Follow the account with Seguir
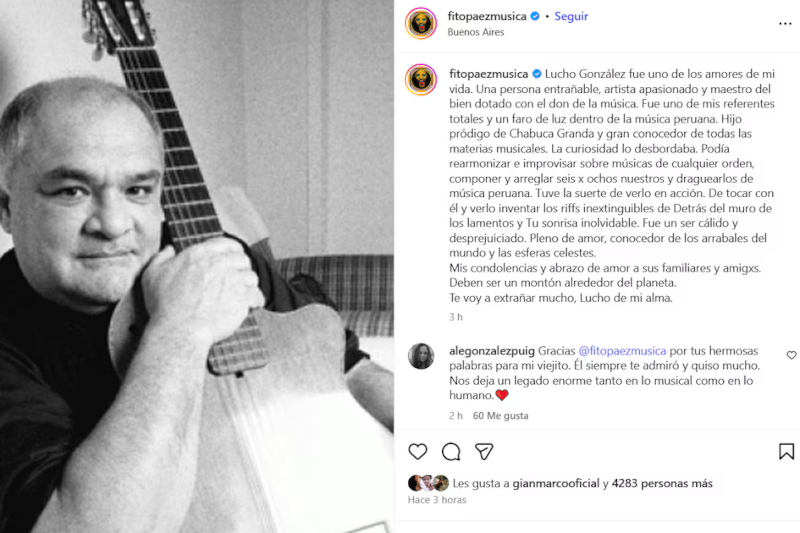Screen dimensions: 800x533 pyautogui.click(x=571, y=16)
